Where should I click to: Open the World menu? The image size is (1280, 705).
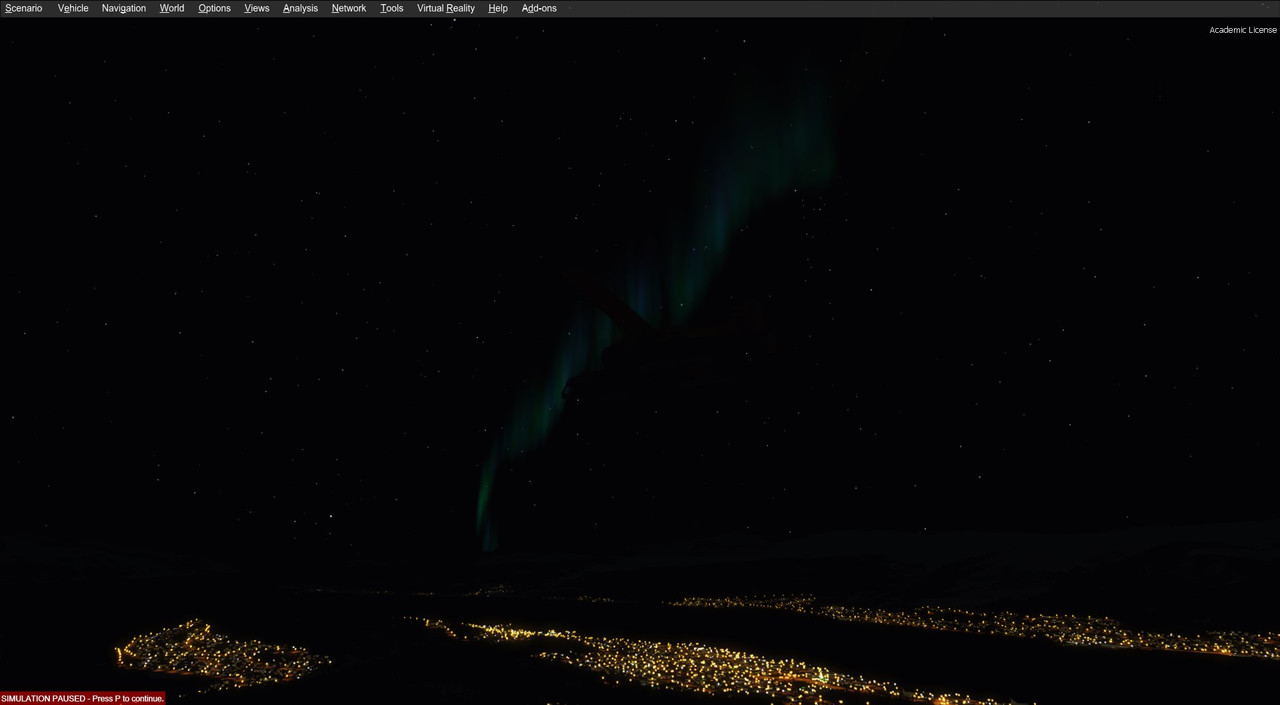point(172,8)
